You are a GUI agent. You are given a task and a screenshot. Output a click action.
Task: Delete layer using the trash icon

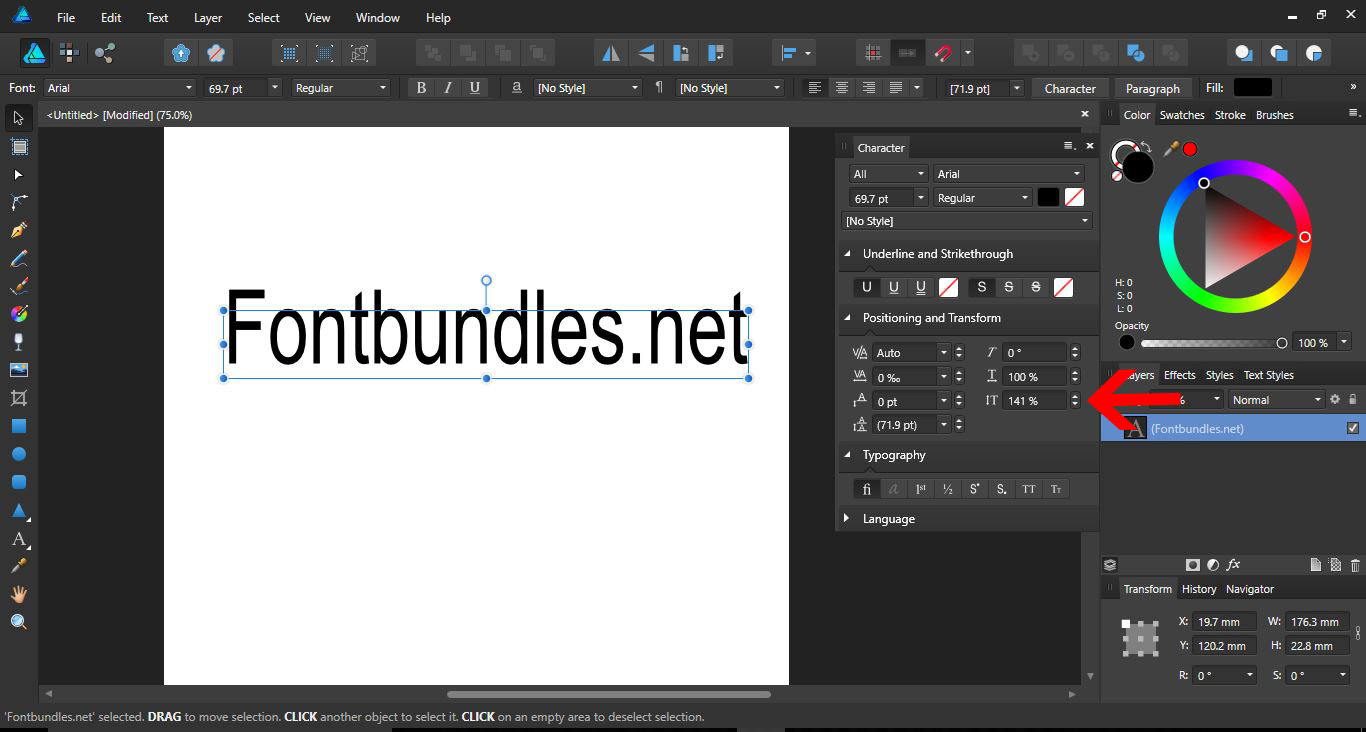1356,565
